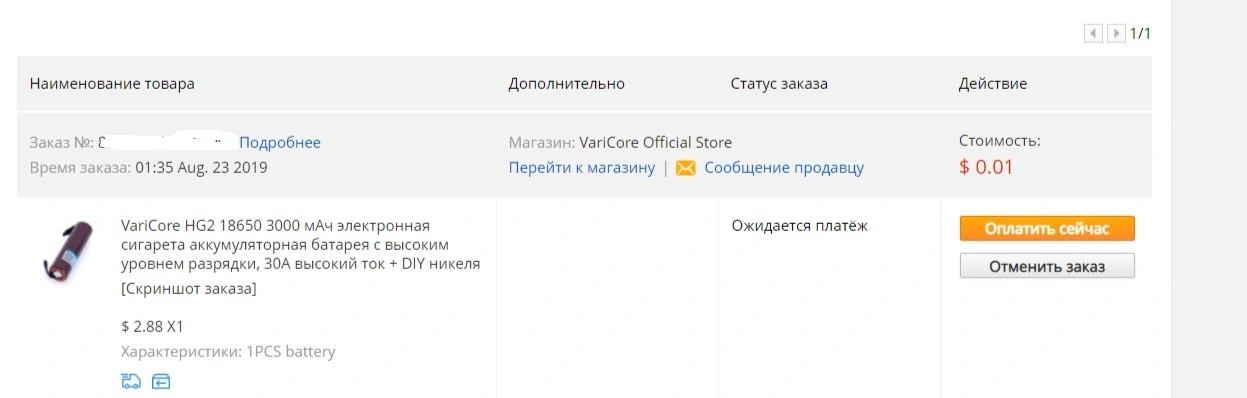Open the [Скриншот заказа] link

189,289
